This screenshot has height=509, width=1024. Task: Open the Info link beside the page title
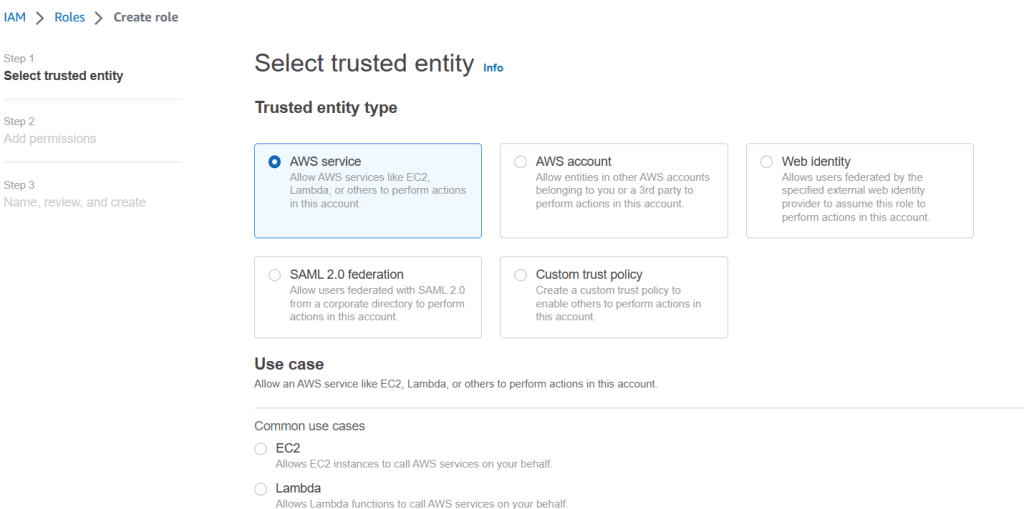click(x=493, y=68)
